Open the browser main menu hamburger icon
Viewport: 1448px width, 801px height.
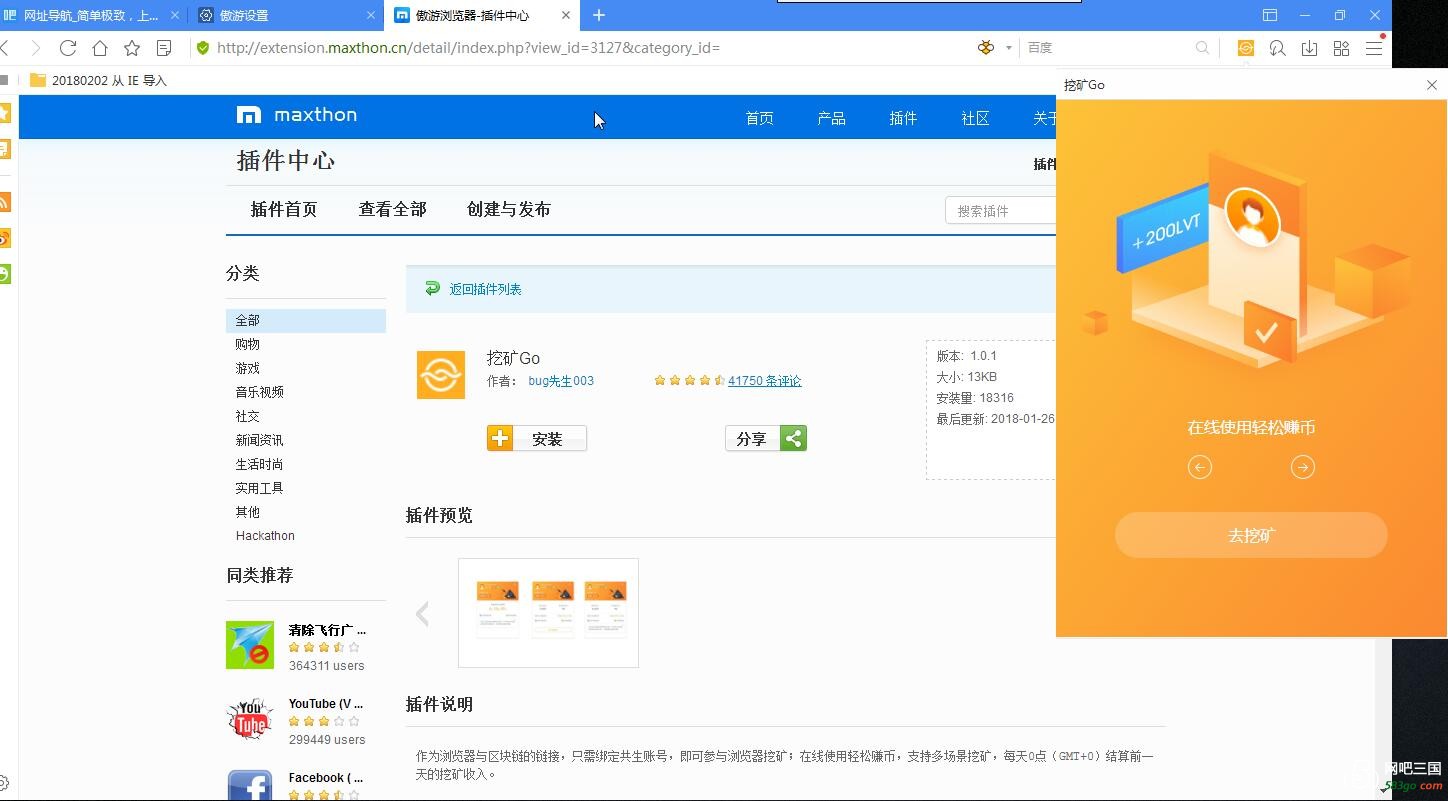(1374, 48)
